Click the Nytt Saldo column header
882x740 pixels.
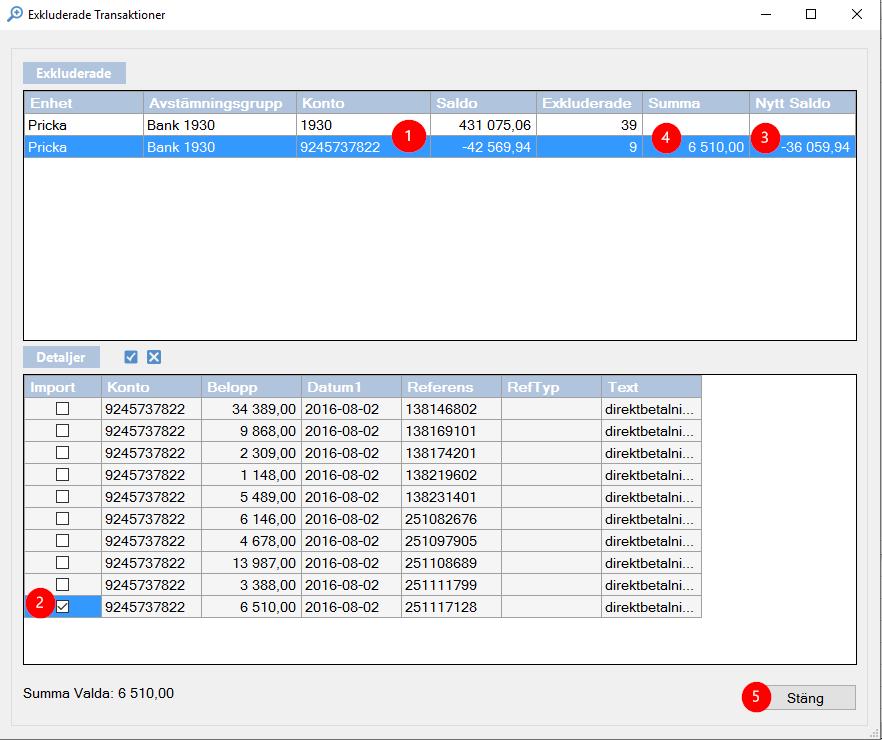pos(803,103)
